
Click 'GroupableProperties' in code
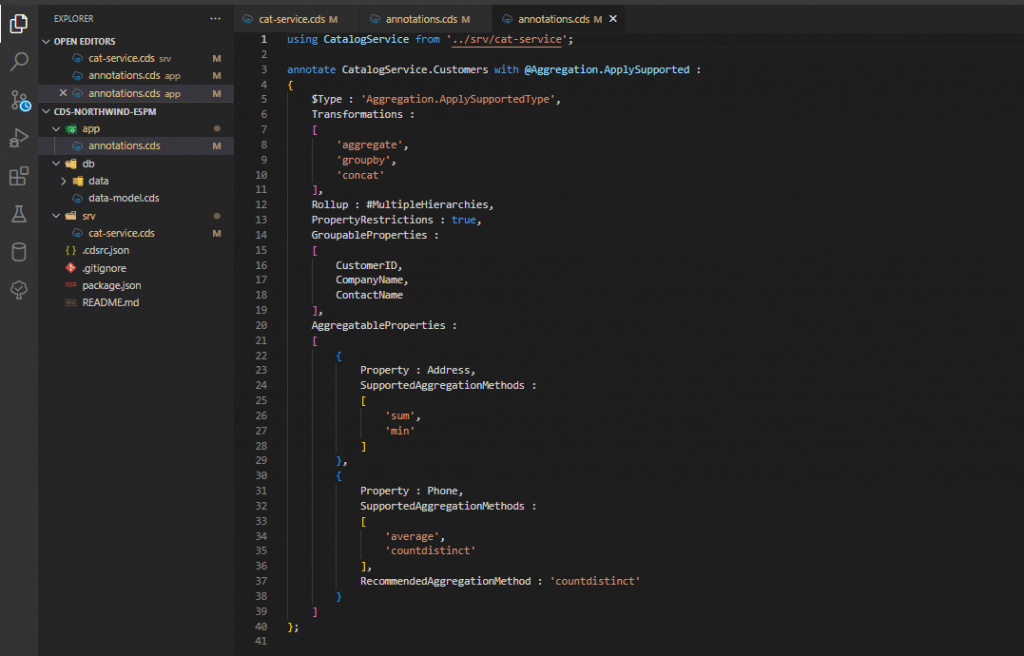coord(369,235)
